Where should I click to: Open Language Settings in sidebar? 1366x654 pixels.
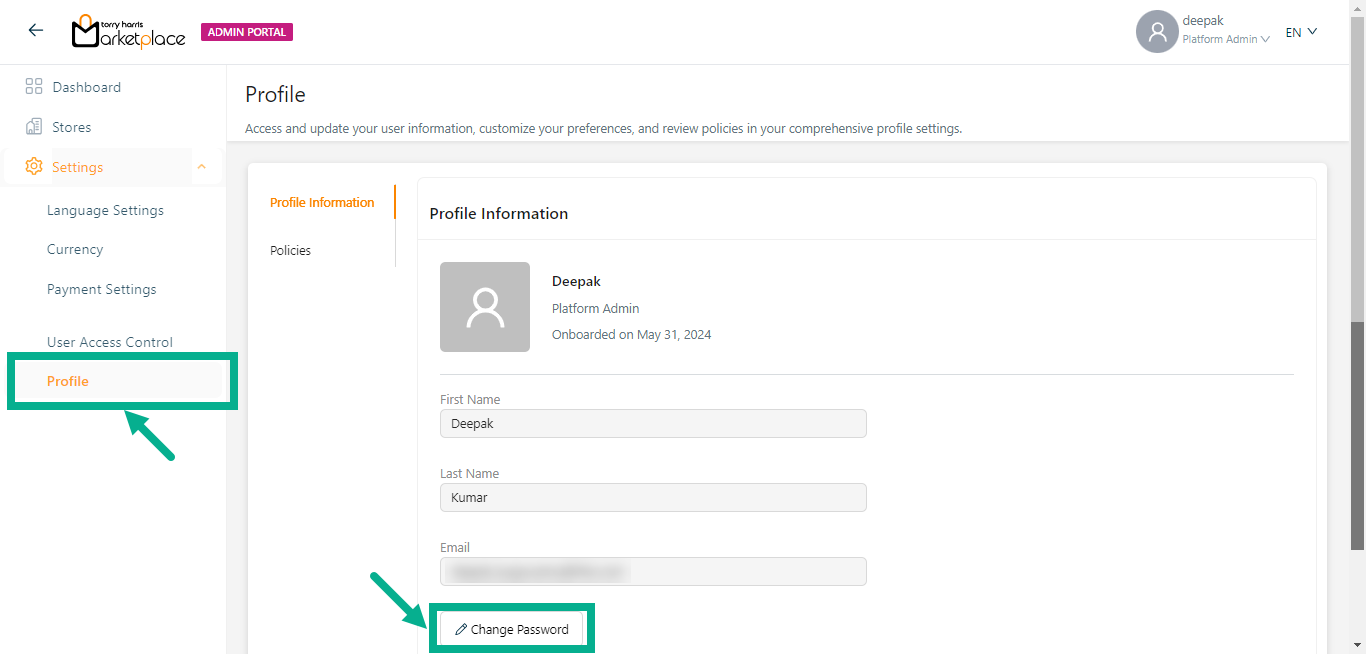tap(105, 210)
